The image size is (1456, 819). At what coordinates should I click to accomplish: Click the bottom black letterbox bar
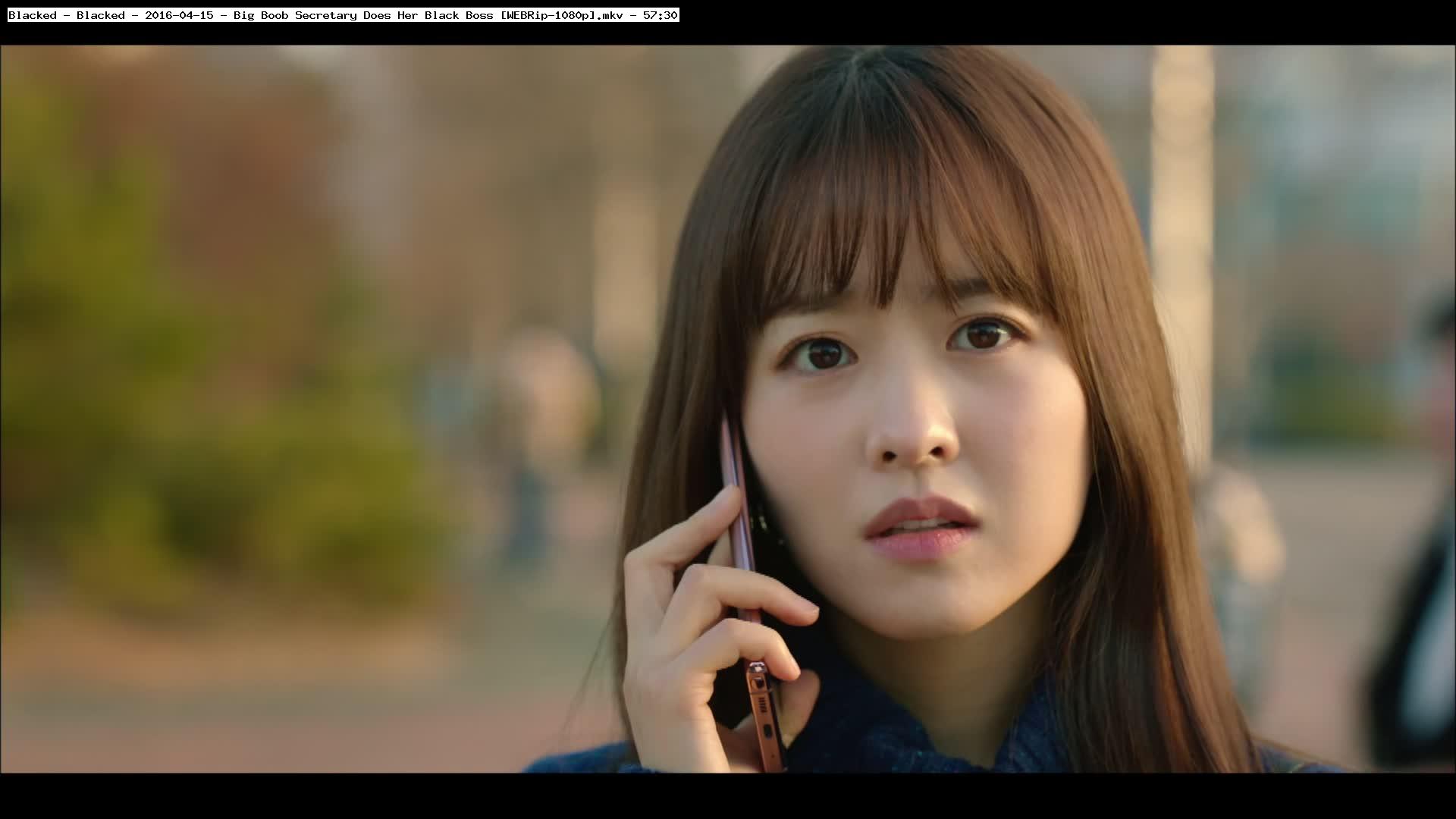click(728, 796)
